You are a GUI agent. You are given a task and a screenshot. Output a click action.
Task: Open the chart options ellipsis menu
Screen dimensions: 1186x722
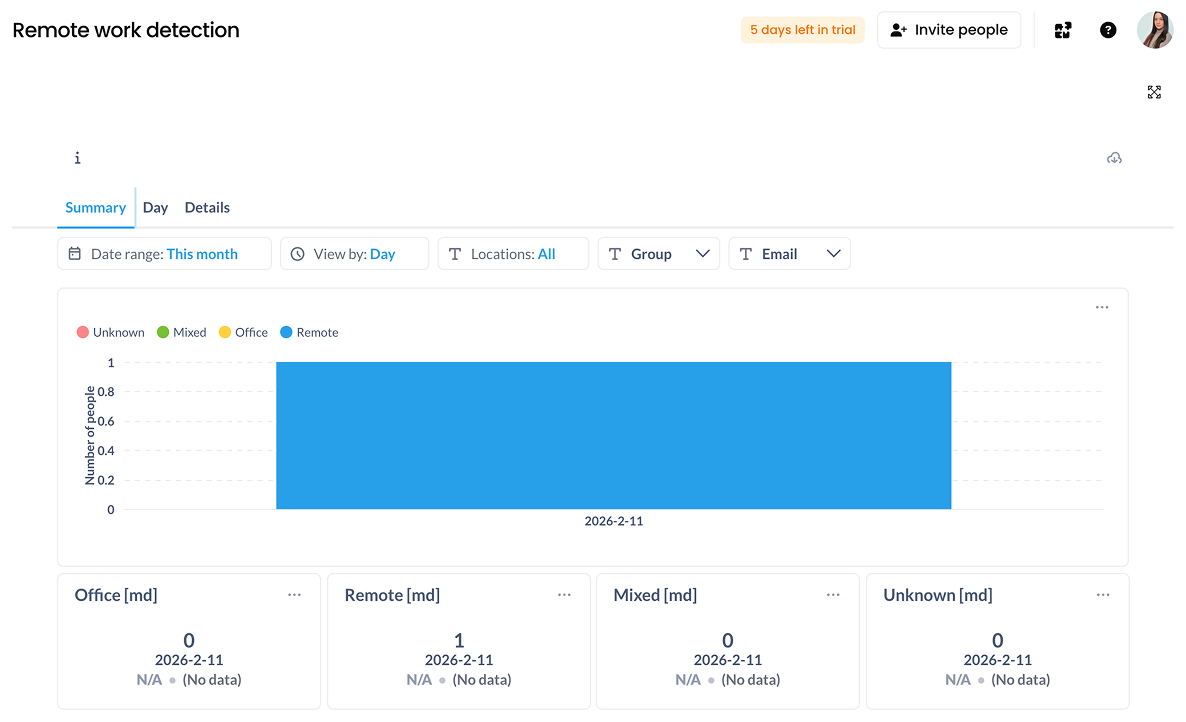click(1101, 307)
